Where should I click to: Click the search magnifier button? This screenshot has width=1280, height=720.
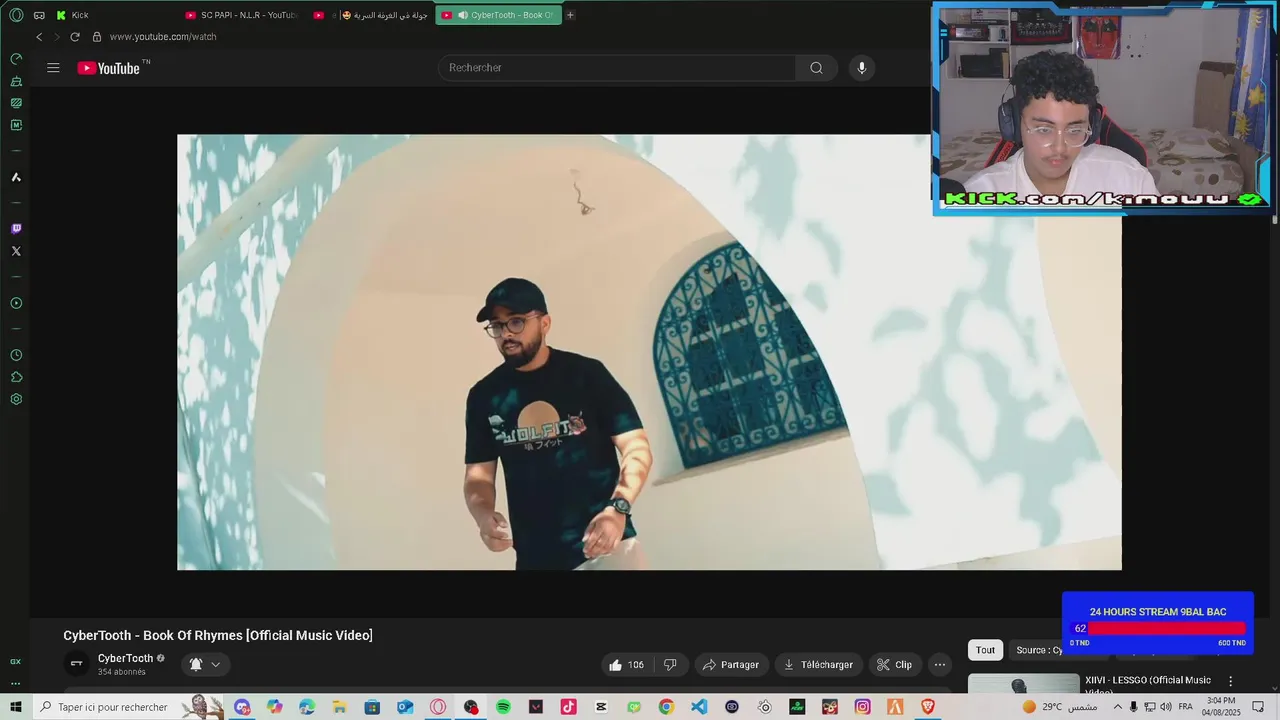[816, 68]
